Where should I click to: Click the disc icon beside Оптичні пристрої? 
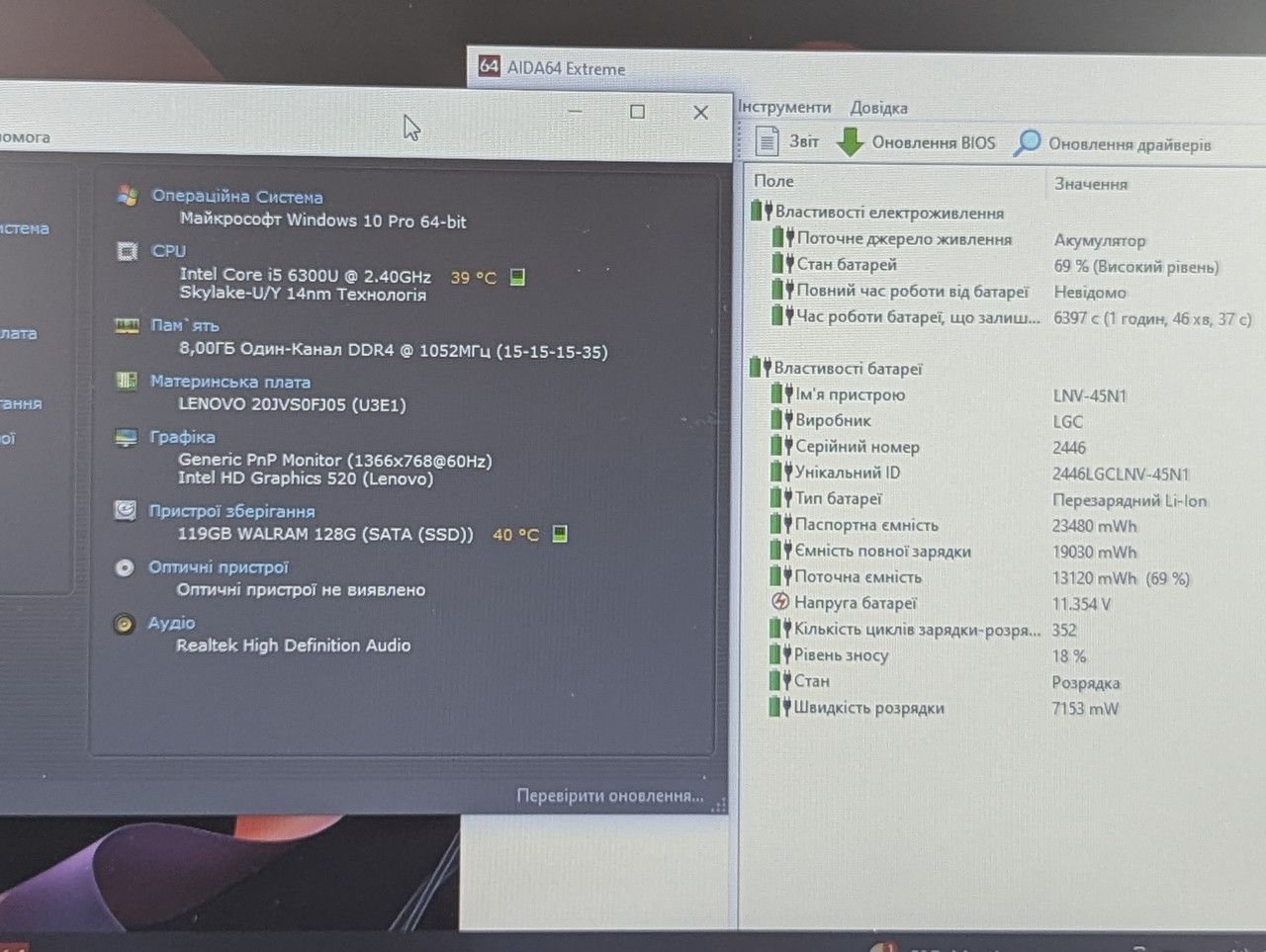point(125,567)
